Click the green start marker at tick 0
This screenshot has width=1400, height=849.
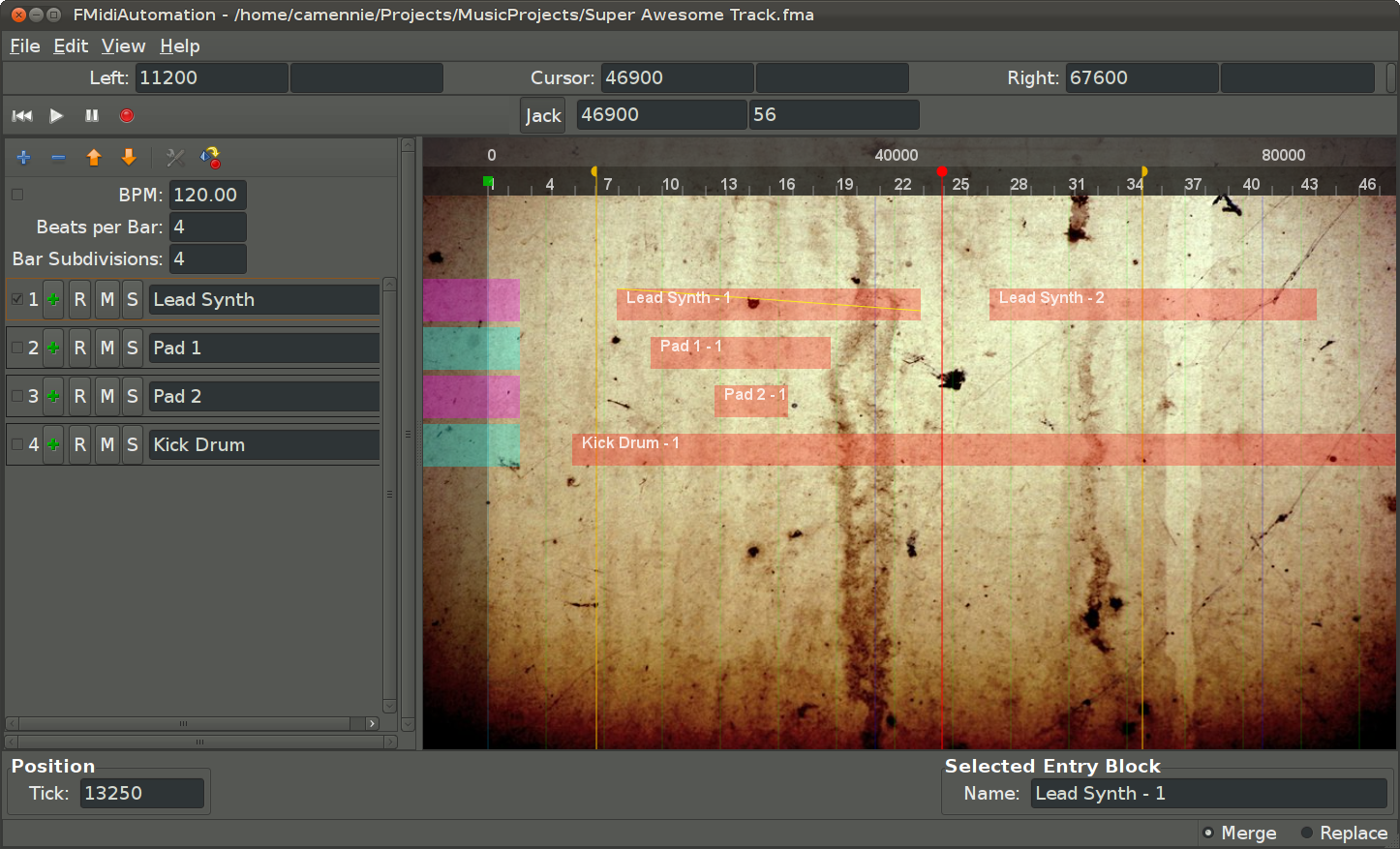pyautogui.click(x=488, y=181)
